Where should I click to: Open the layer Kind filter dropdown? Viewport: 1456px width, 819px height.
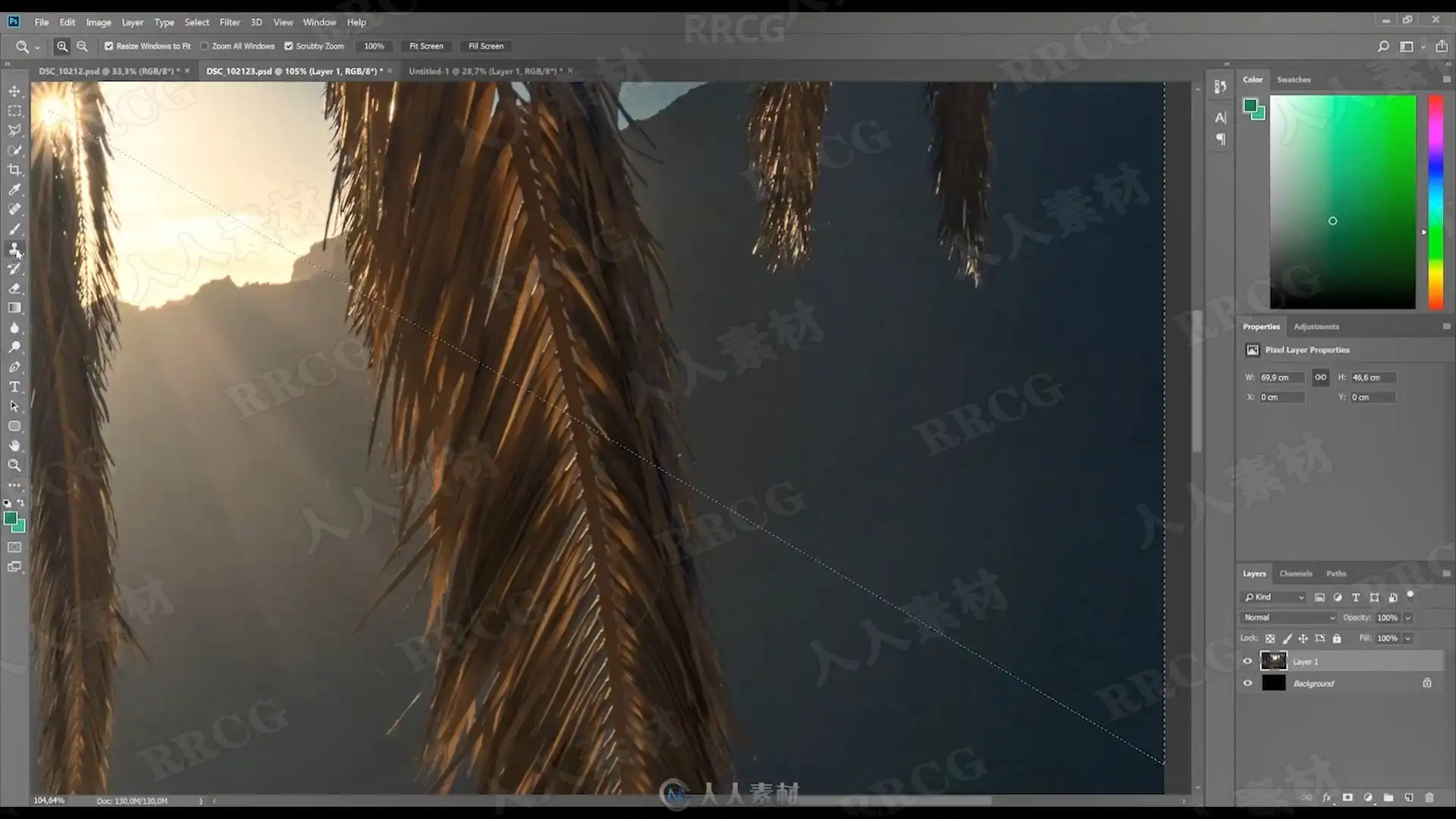click(x=1275, y=597)
